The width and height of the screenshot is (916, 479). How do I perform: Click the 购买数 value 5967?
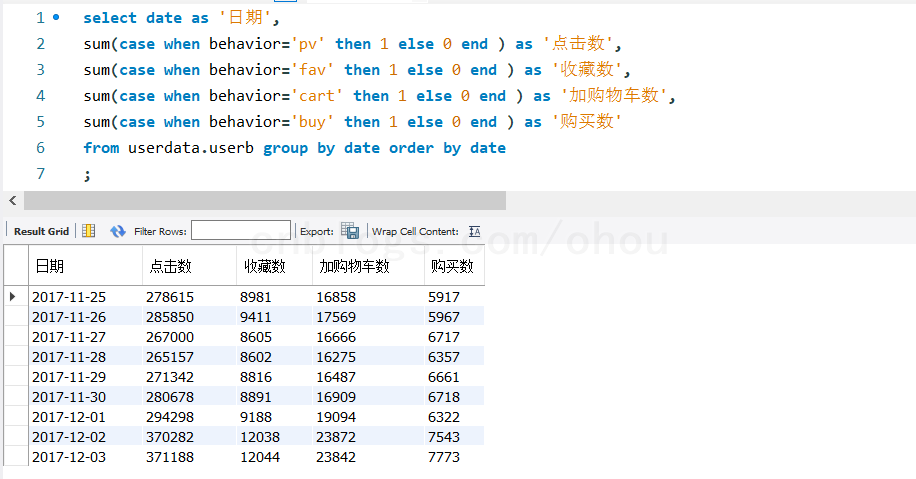(x=444, y=317)
